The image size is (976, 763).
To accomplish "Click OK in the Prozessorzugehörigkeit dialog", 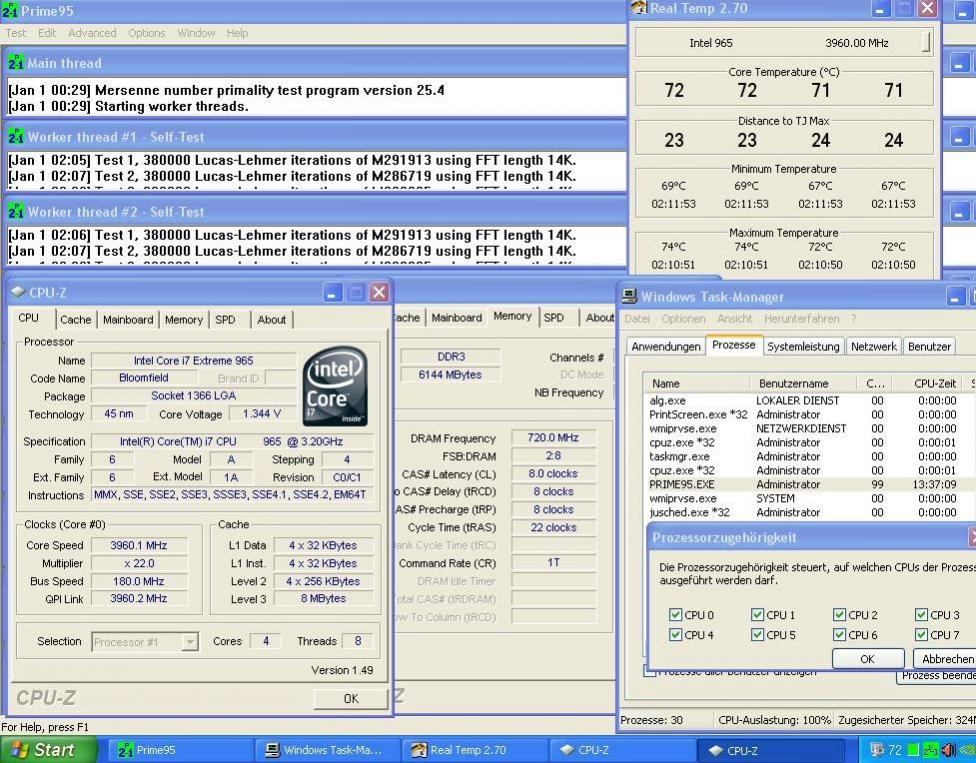I will [x=867, y=658].
